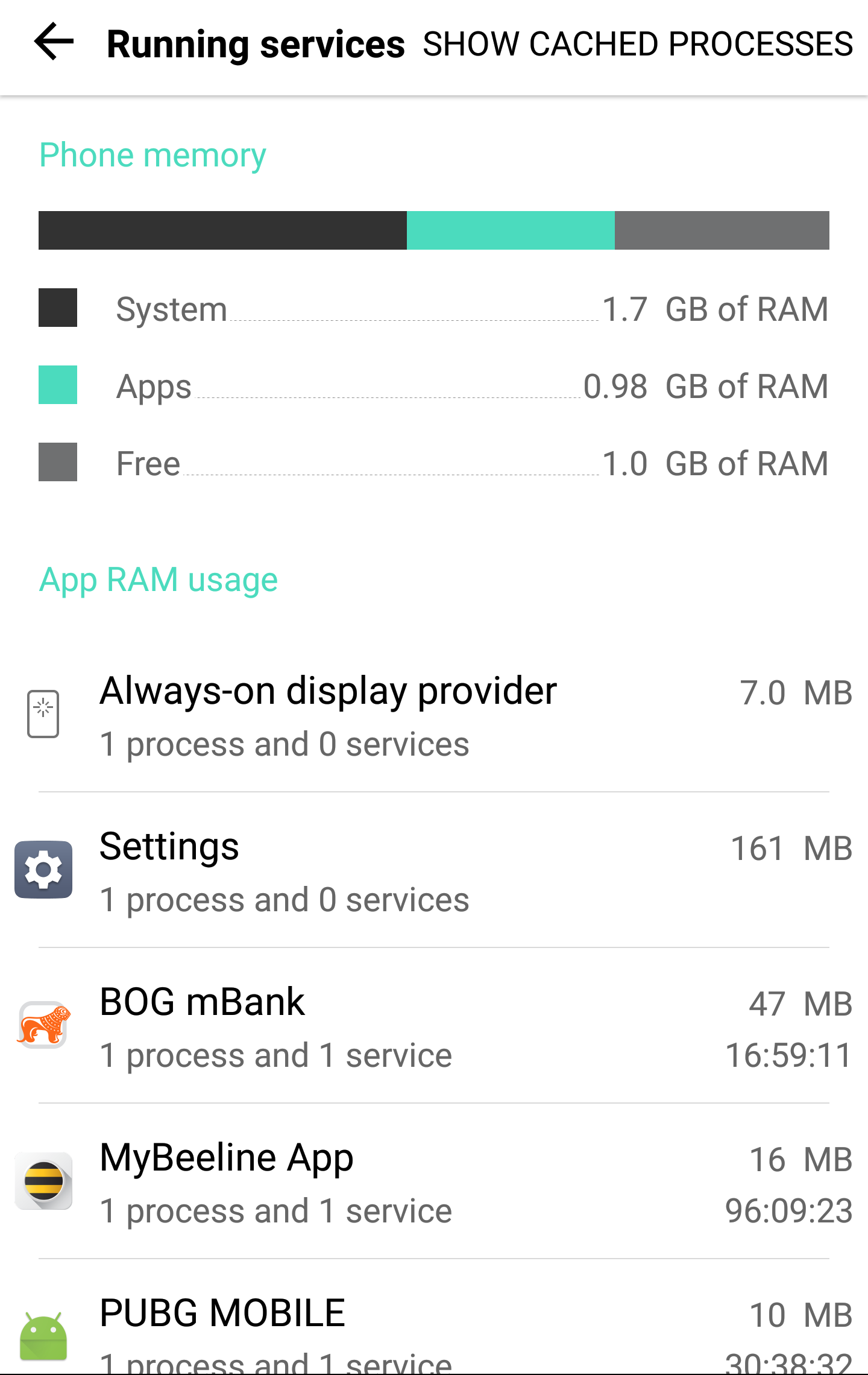Tap the App RAM usage header

pos(159,580)
